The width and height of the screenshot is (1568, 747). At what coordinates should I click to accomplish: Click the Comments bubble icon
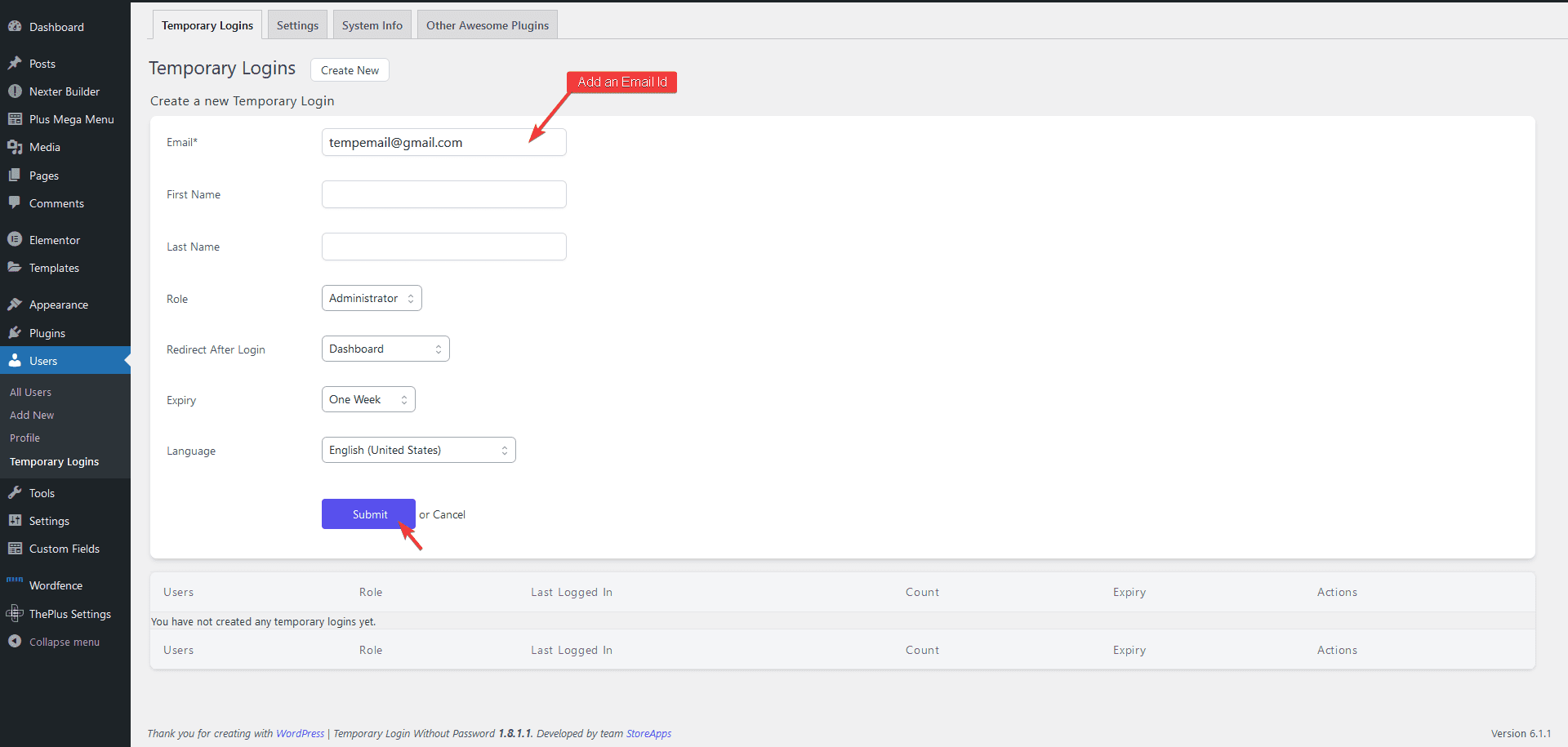[15, 203]
